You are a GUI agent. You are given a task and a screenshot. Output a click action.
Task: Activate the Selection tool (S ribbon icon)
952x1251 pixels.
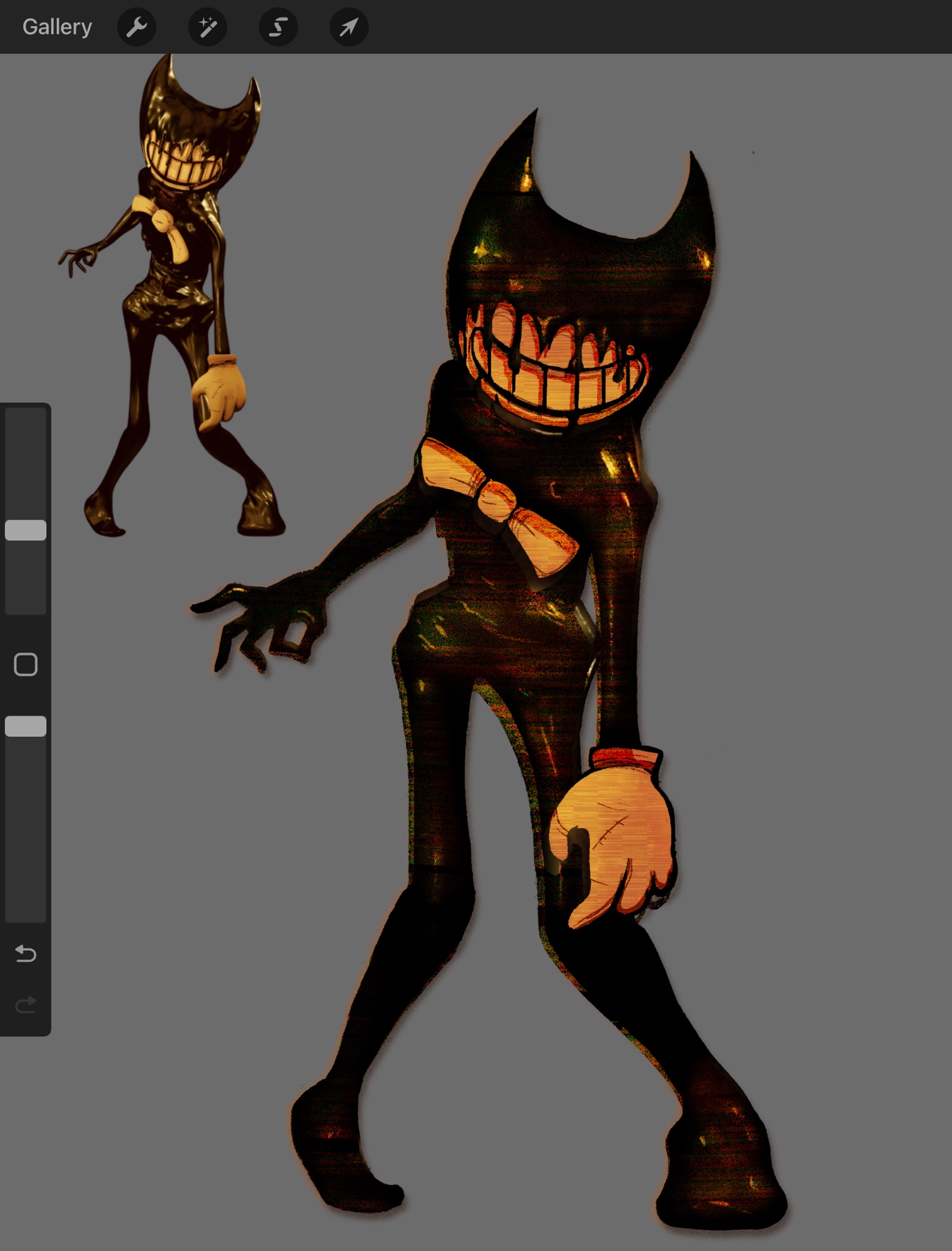pos(278,27)
